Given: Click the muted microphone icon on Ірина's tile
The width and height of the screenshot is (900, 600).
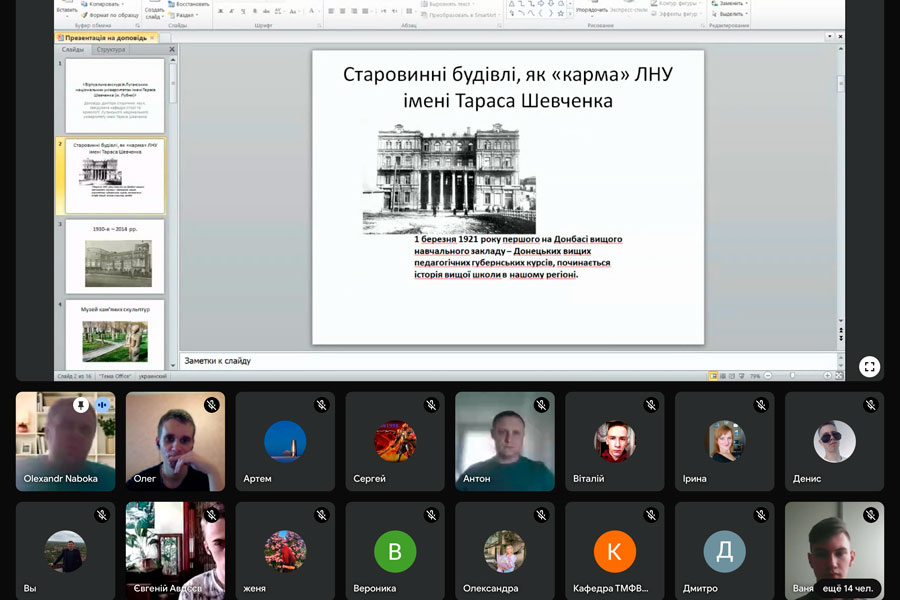Looking at the screenshot, I should point(761,405).
